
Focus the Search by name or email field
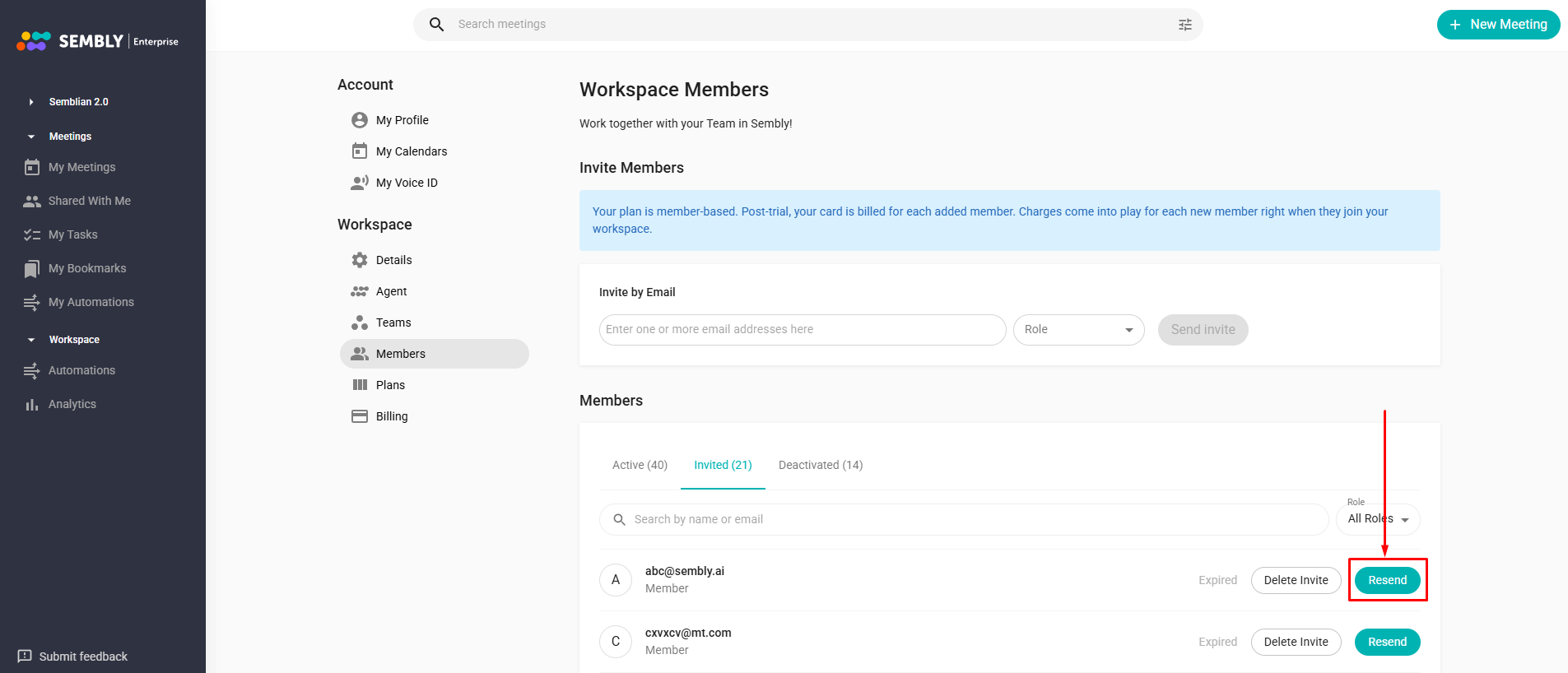964,519
